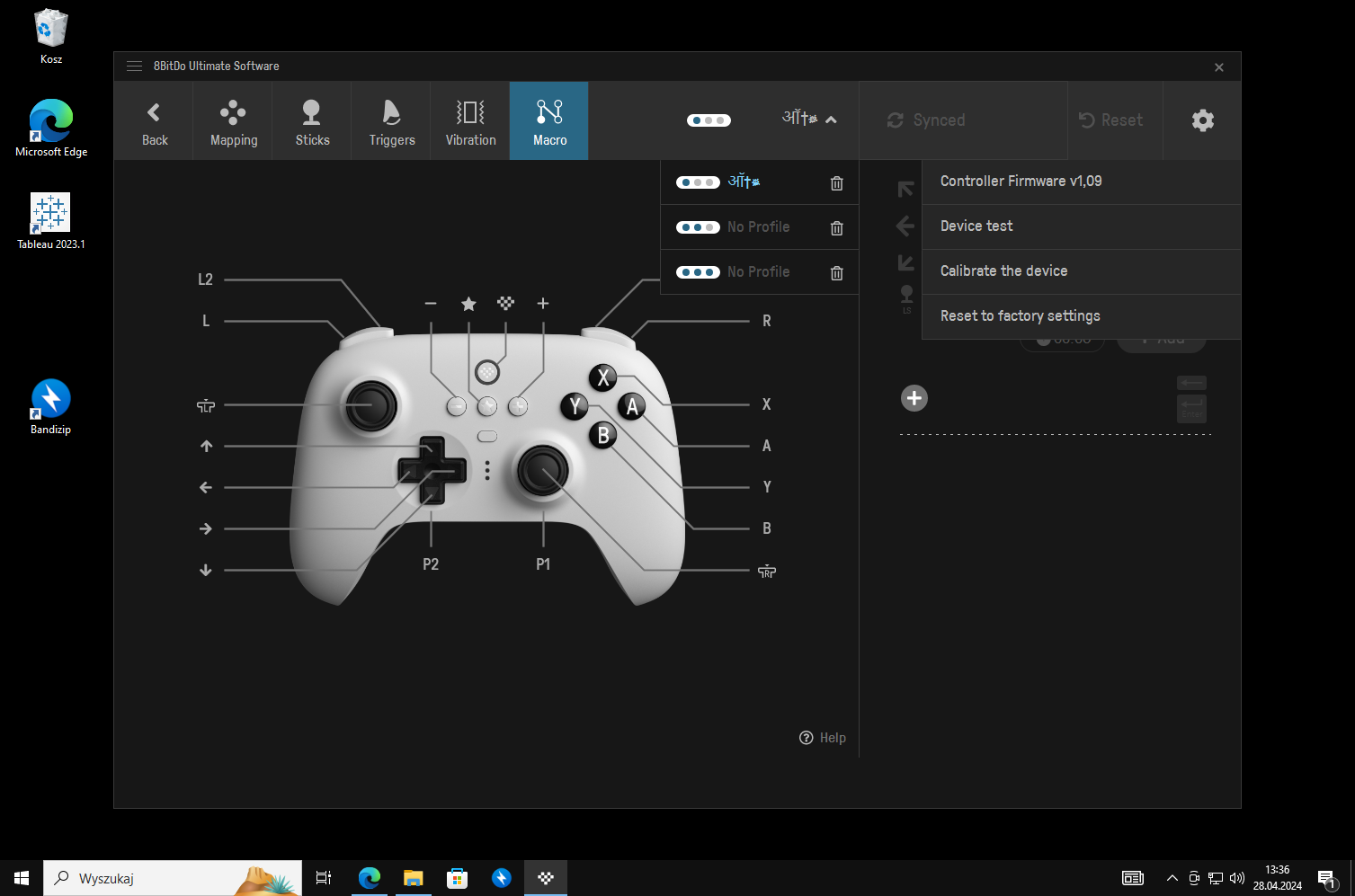Select the P2 paddle label
1355x896 pixels.
click(431, 564)
